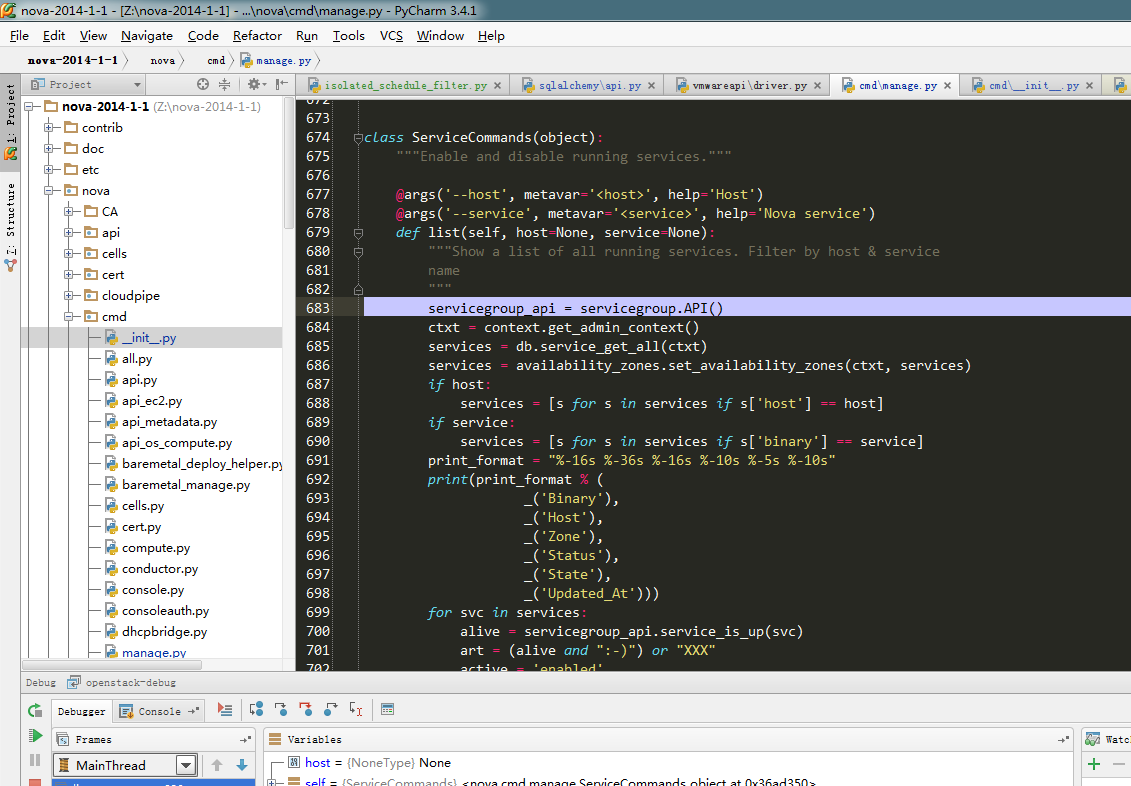Open the Navigate menu
This screenshot has width=1131, height=786.
point(146,35)
